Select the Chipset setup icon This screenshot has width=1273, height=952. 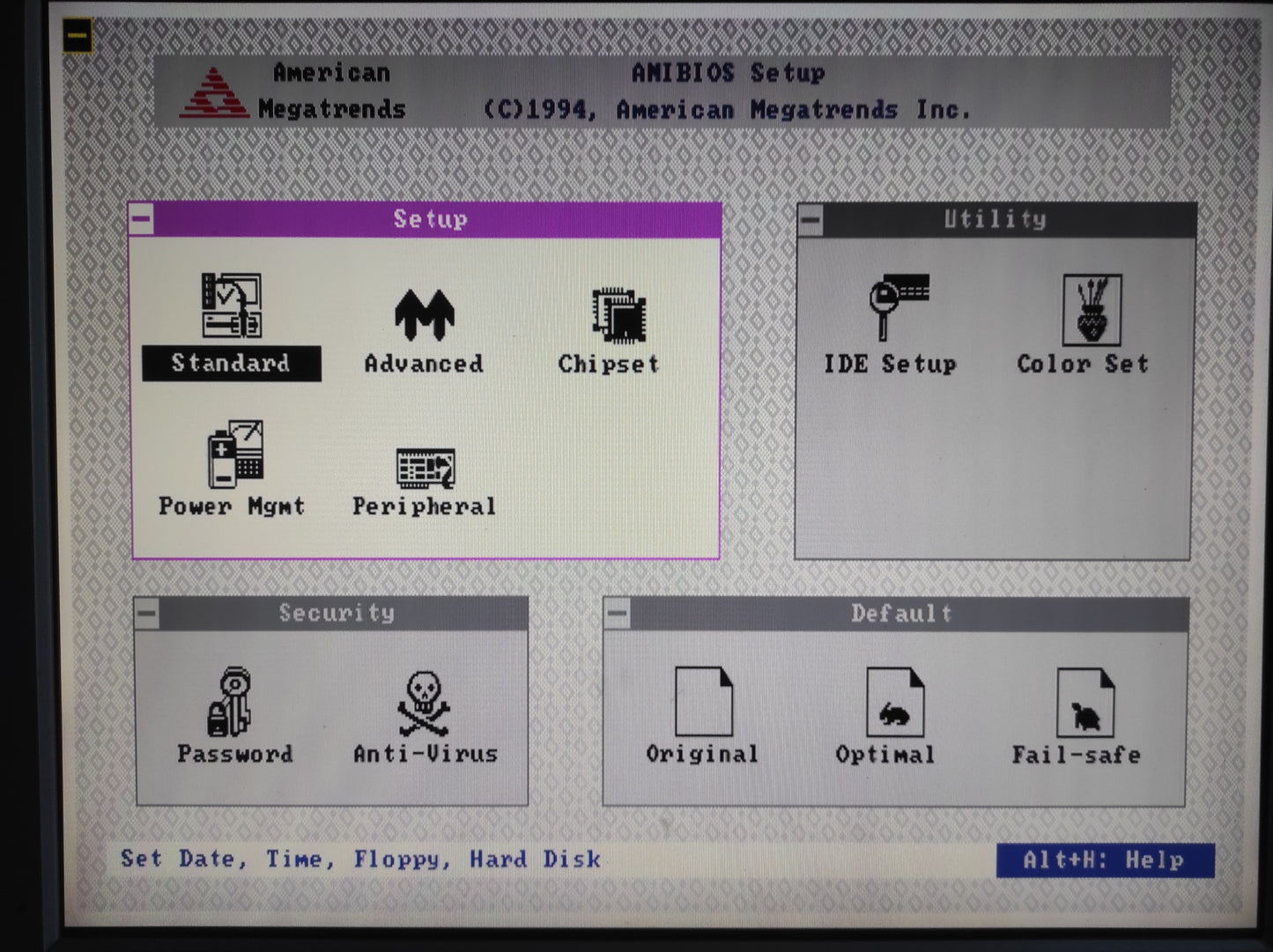pos(618,315)
